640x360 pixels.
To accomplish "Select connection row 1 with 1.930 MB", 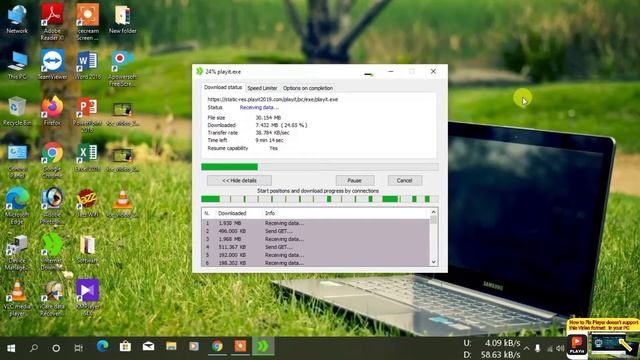I will 316,223.
